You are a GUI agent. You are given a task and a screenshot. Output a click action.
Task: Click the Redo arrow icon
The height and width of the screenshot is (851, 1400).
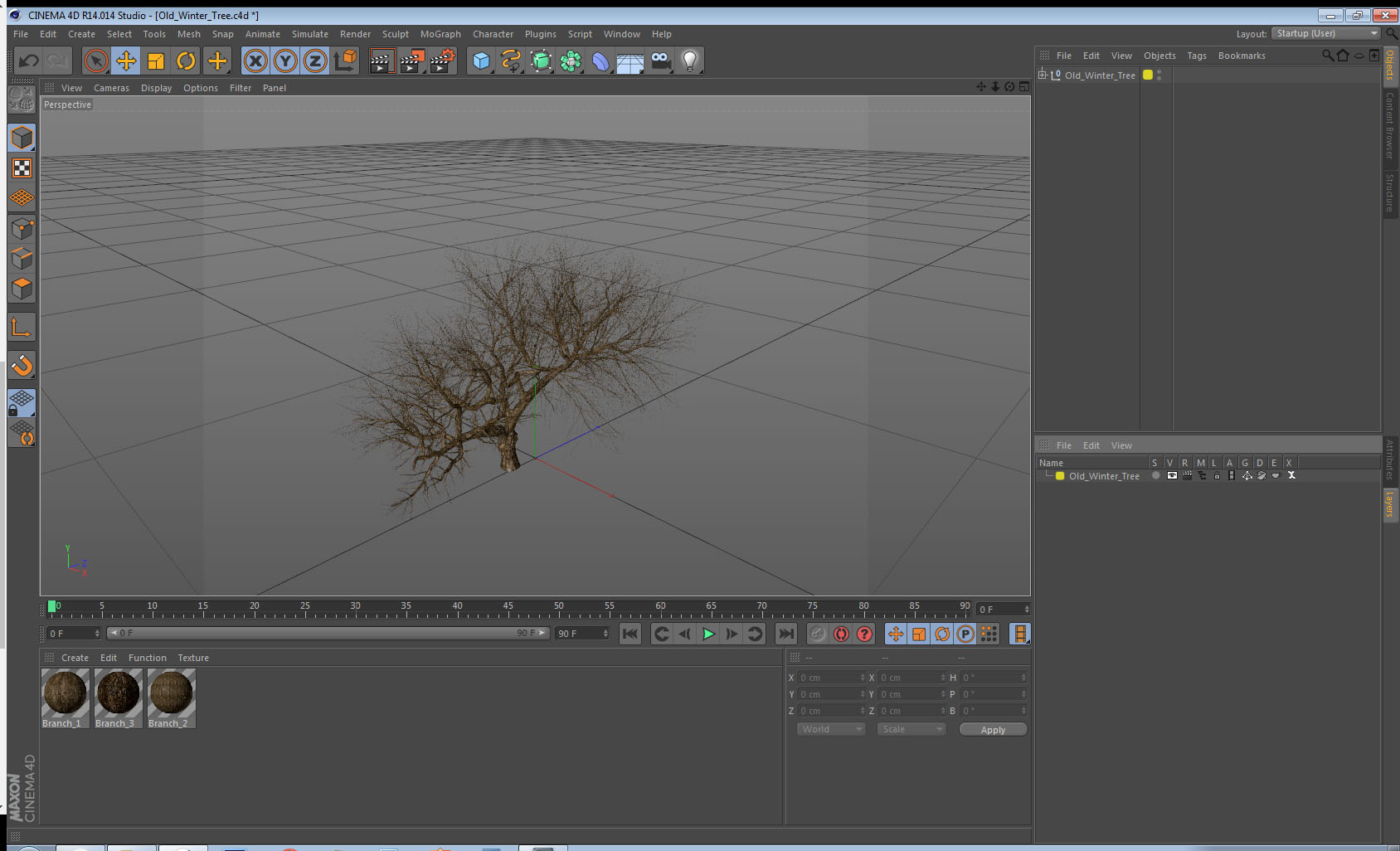(57, 61)
